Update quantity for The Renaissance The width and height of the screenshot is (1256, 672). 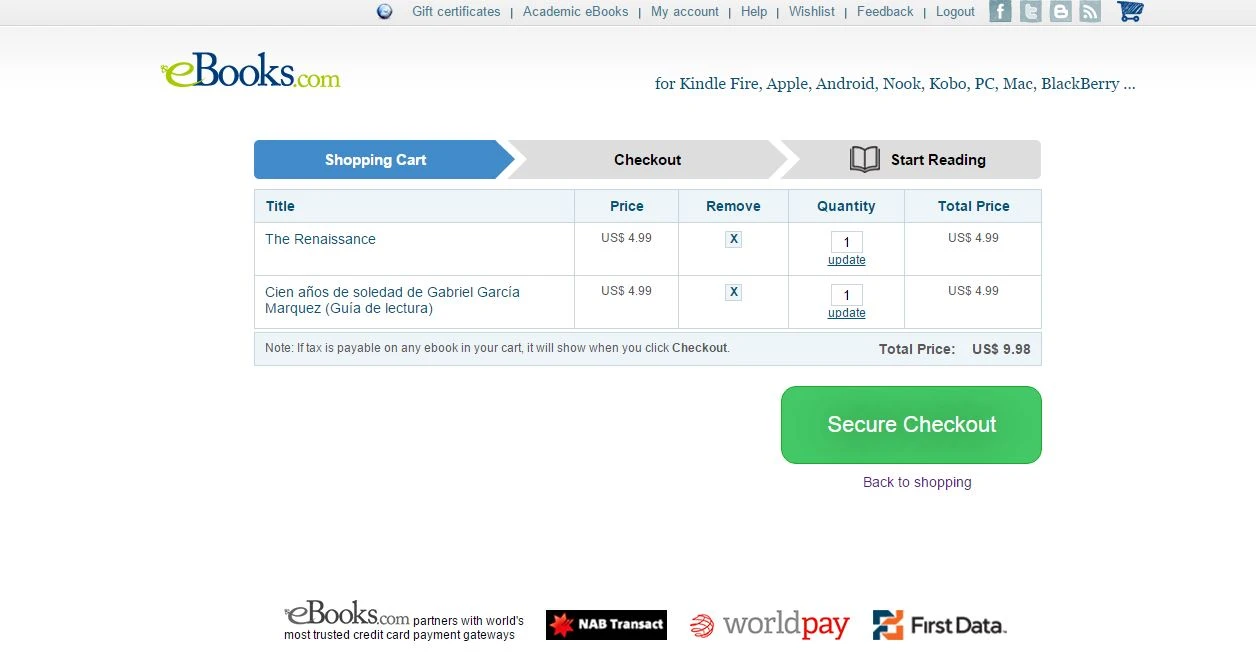point(846,260)
